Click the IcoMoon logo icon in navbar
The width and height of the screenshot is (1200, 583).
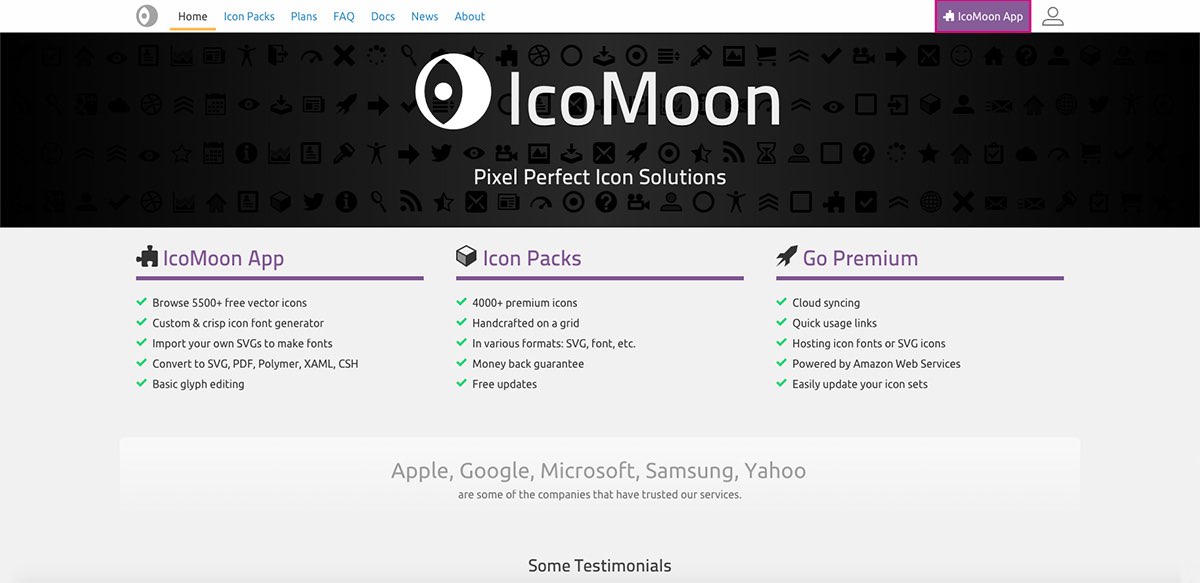[147, 16]
